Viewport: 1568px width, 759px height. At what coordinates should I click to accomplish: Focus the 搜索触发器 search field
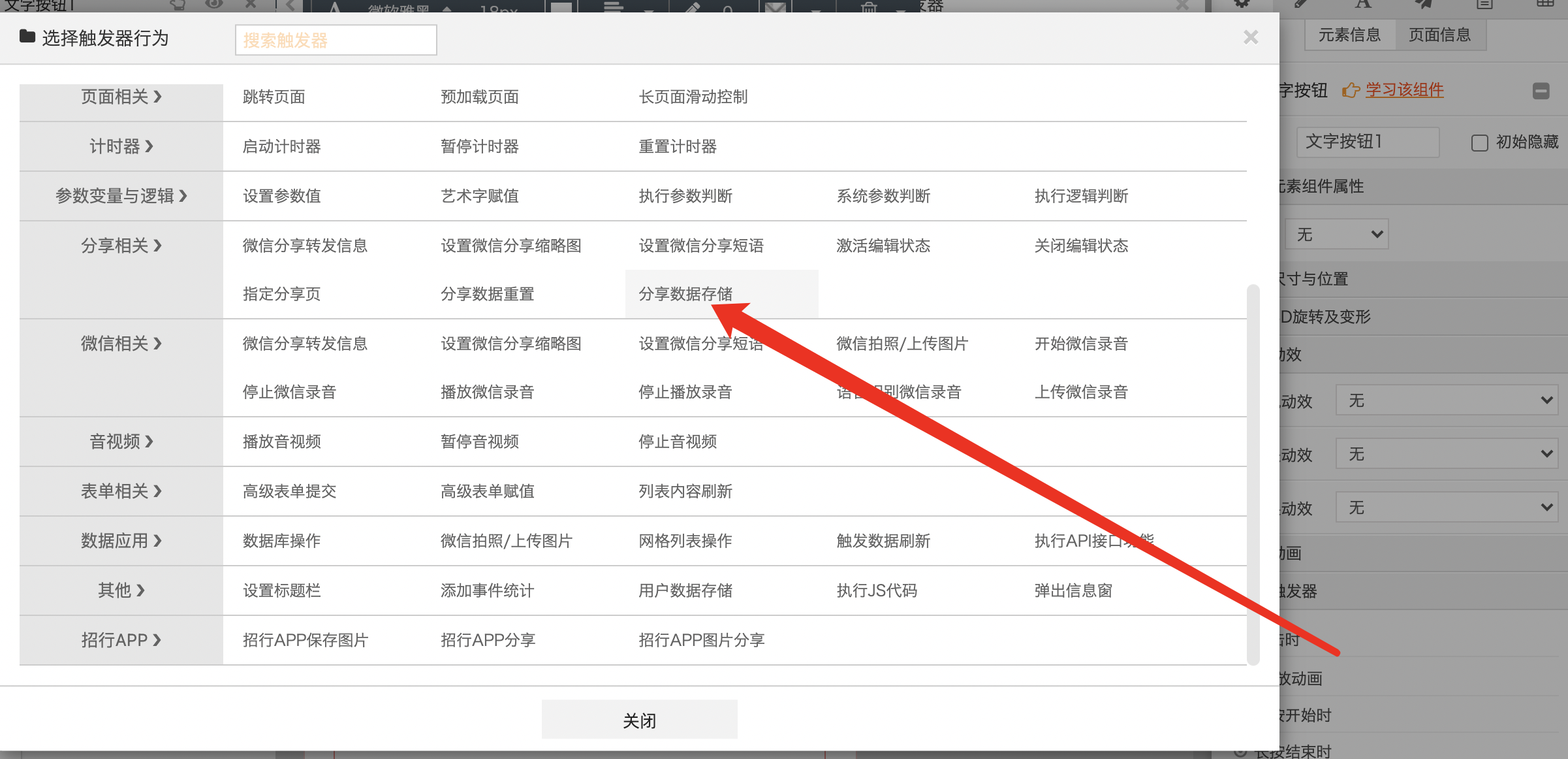336,40
